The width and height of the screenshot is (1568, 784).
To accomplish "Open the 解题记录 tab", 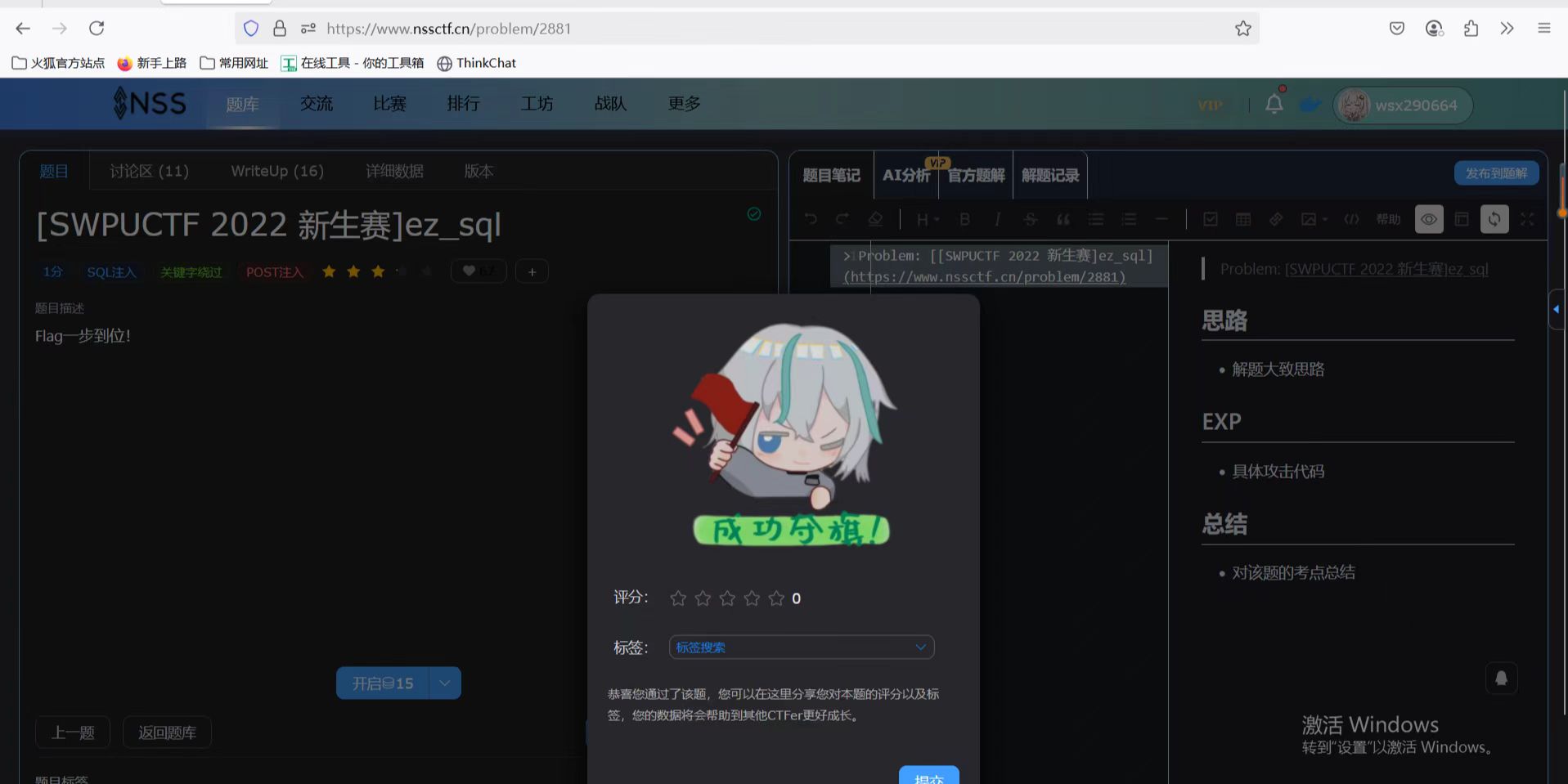I will [x=1050, y=175].
